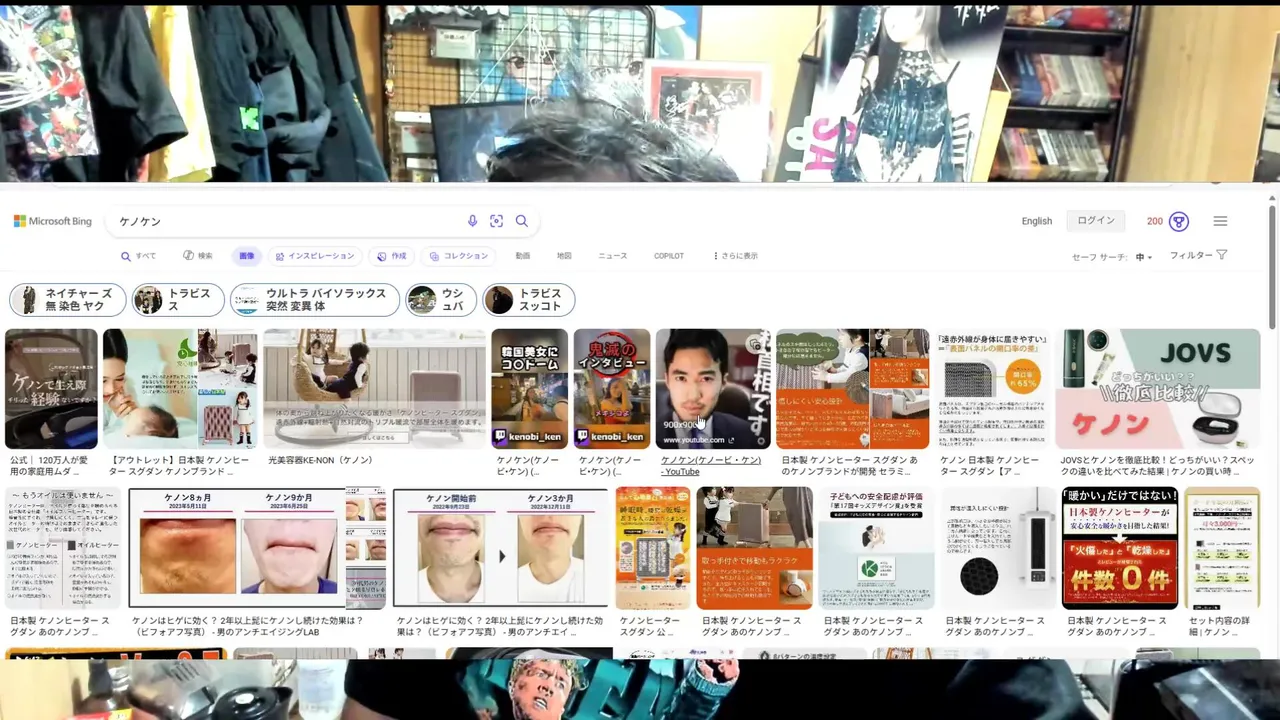
Task: Click the Microsoft Bing logo
Action: tap(53, 221)
